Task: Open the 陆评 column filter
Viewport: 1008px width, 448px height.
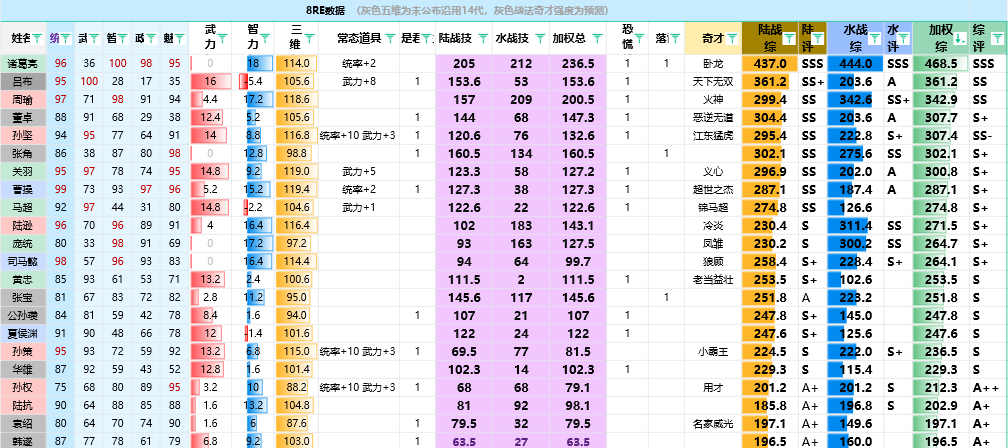Action: tap(818, 39)
